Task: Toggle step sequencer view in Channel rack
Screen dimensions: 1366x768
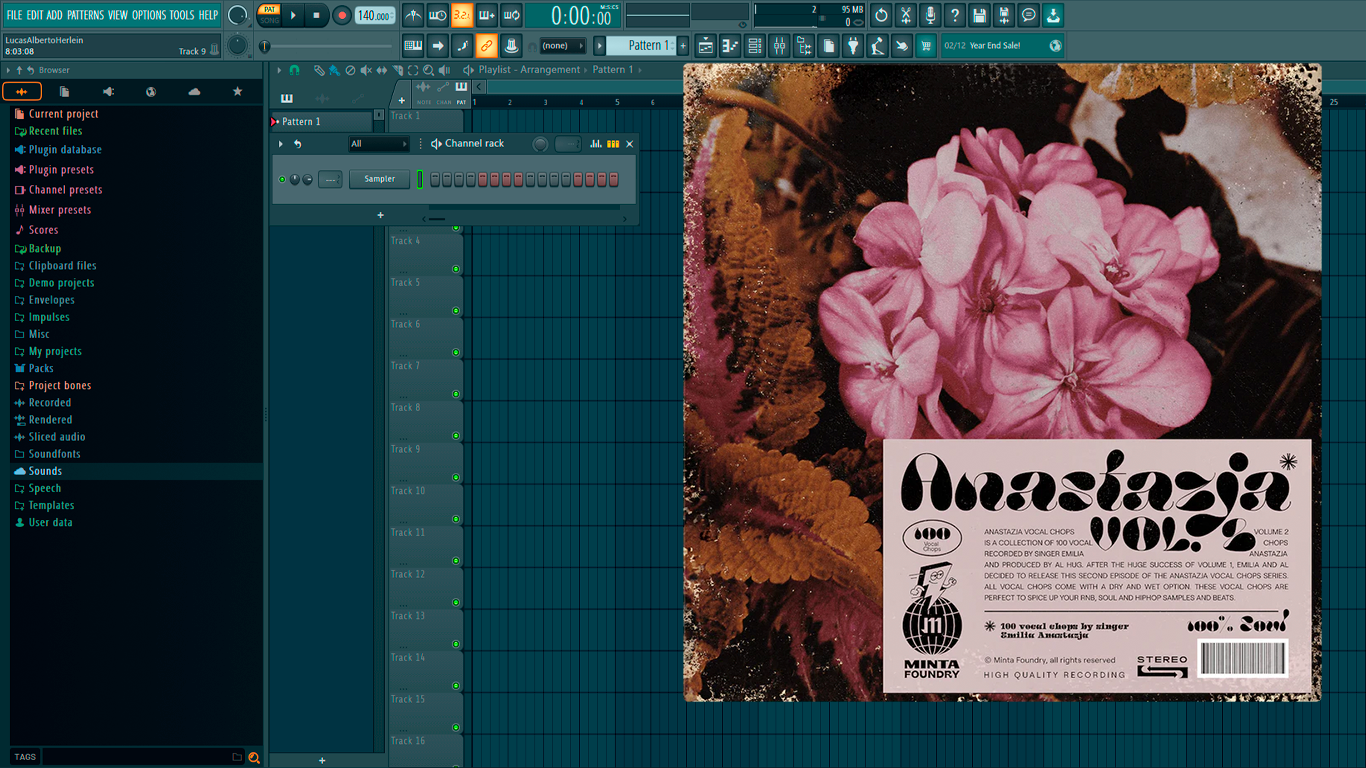Action: tap(613, 144)
